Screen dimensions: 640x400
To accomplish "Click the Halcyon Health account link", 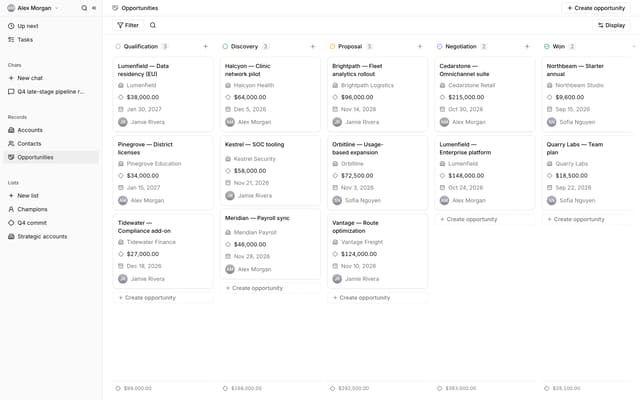I will pos(253,85).
